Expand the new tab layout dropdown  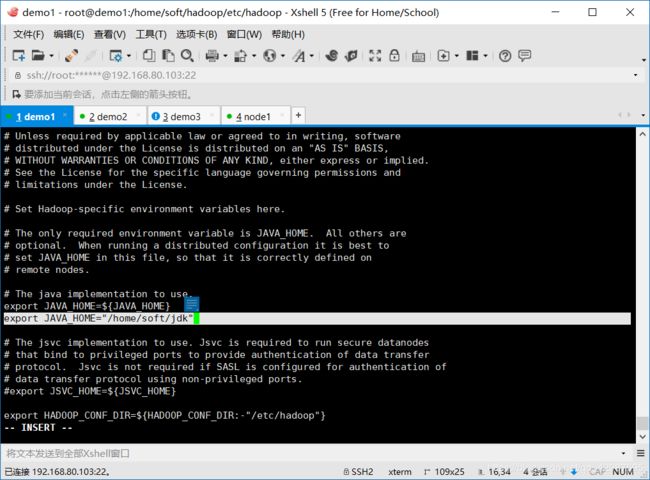[x=457, y=56]
